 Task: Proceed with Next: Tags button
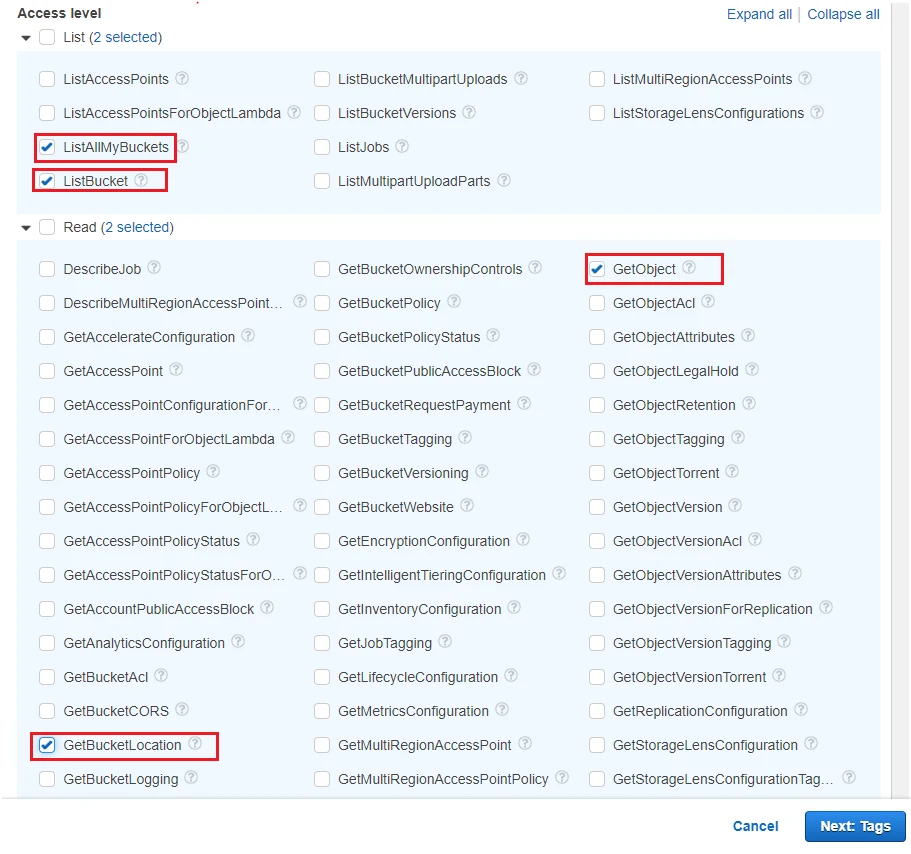click(855, 826)
